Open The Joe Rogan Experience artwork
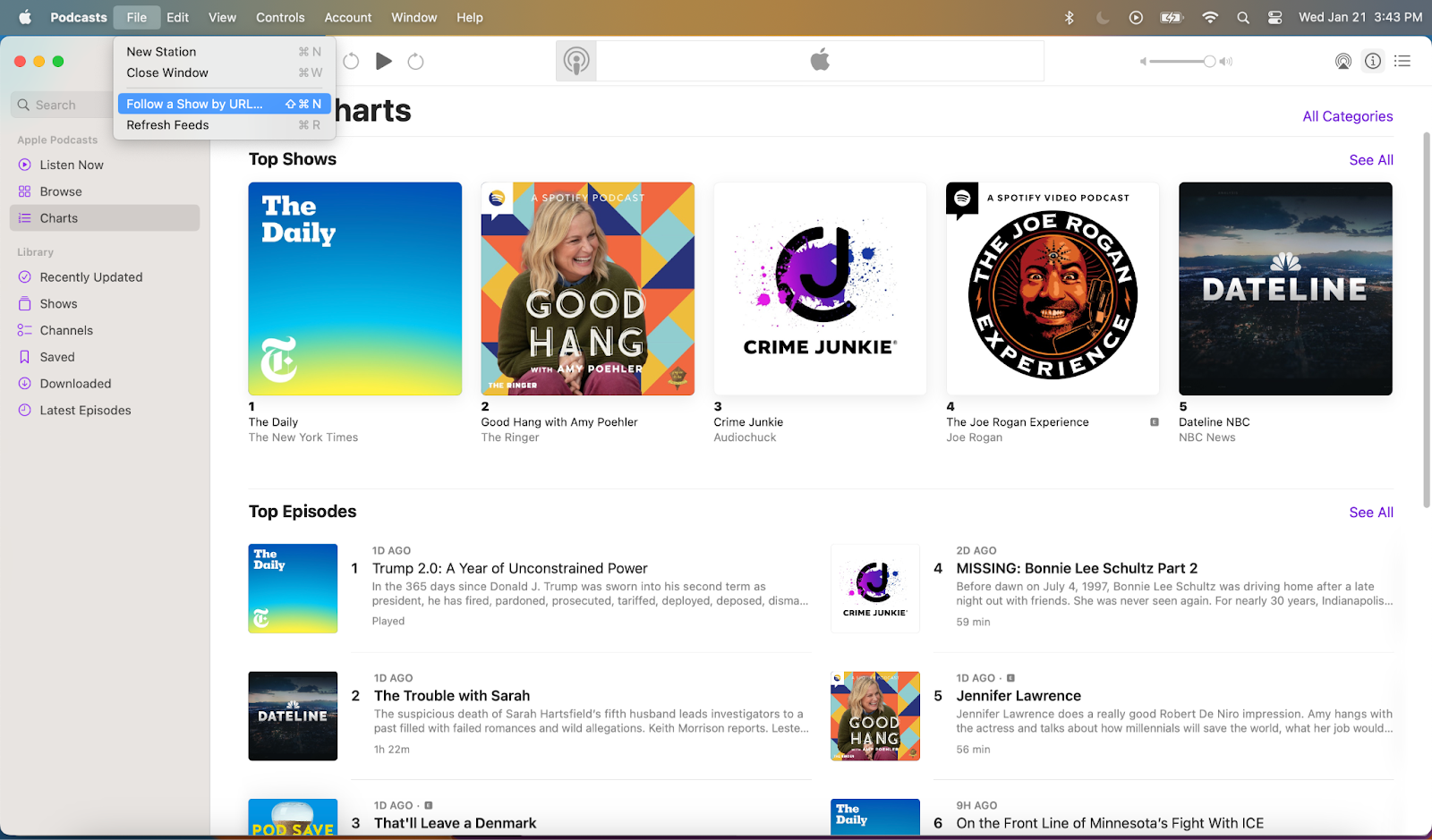 click(1053, 289)
